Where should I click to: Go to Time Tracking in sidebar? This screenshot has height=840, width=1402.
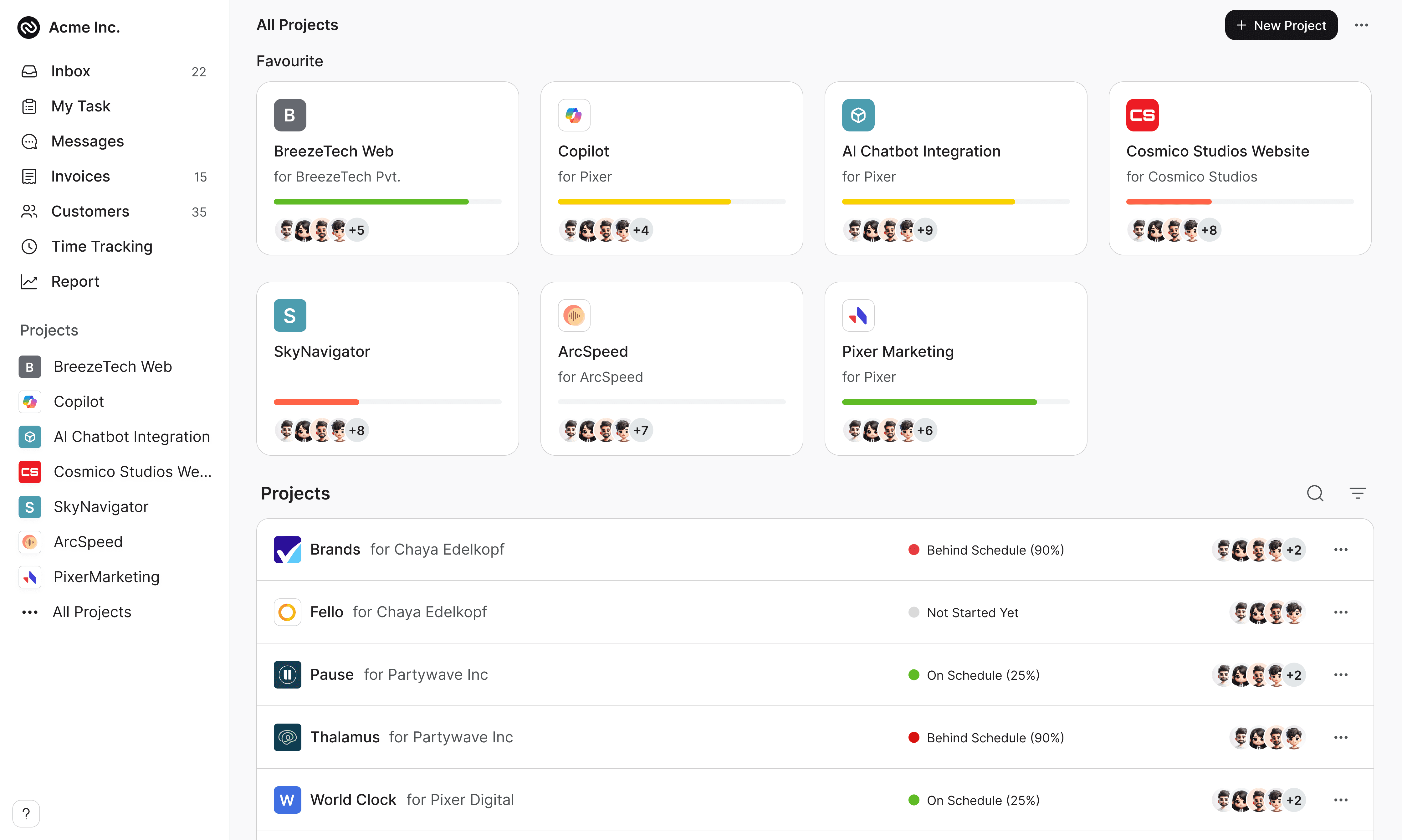coord(102,247)
